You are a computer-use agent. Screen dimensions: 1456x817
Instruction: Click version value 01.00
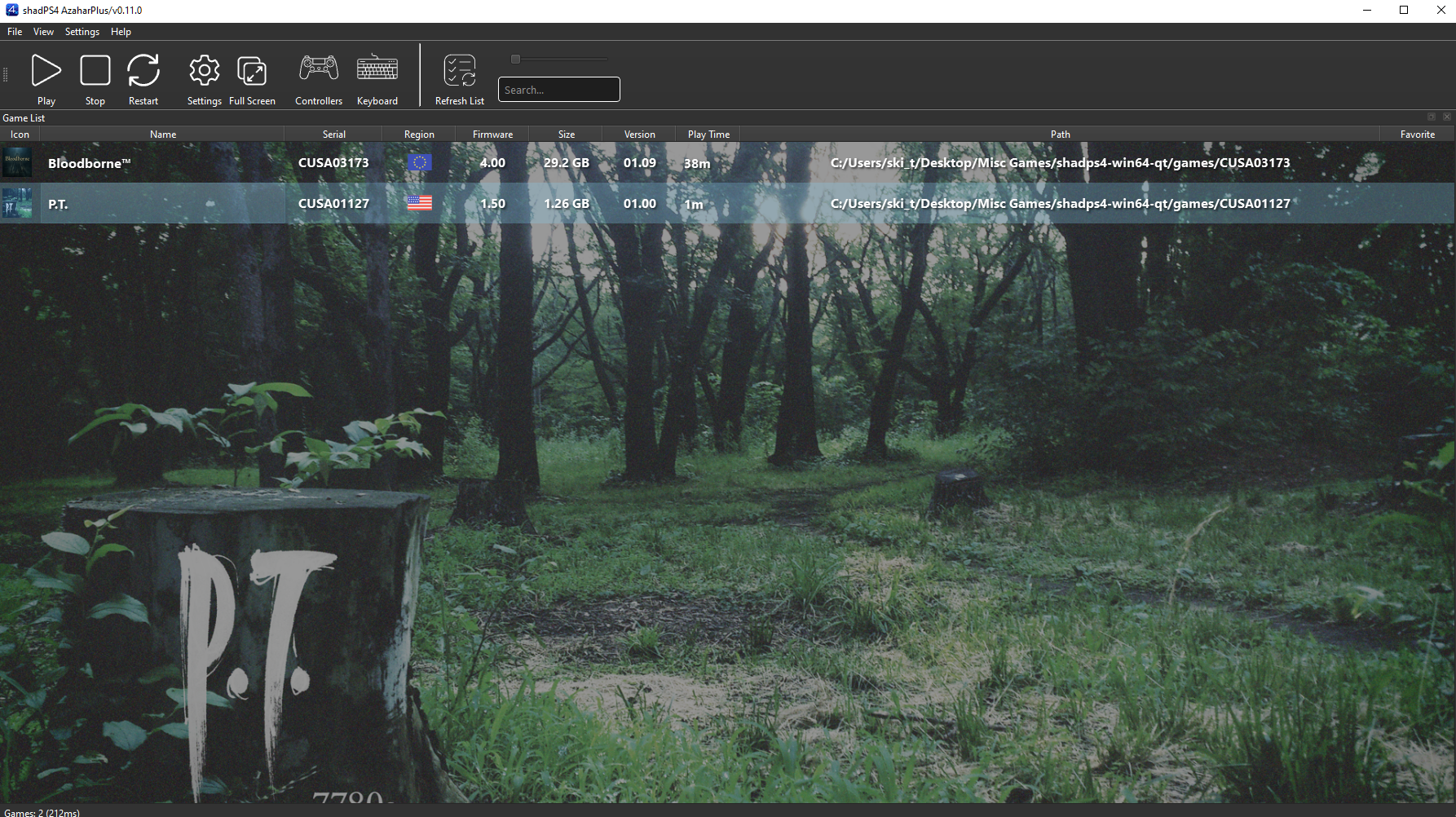[640, 203]
